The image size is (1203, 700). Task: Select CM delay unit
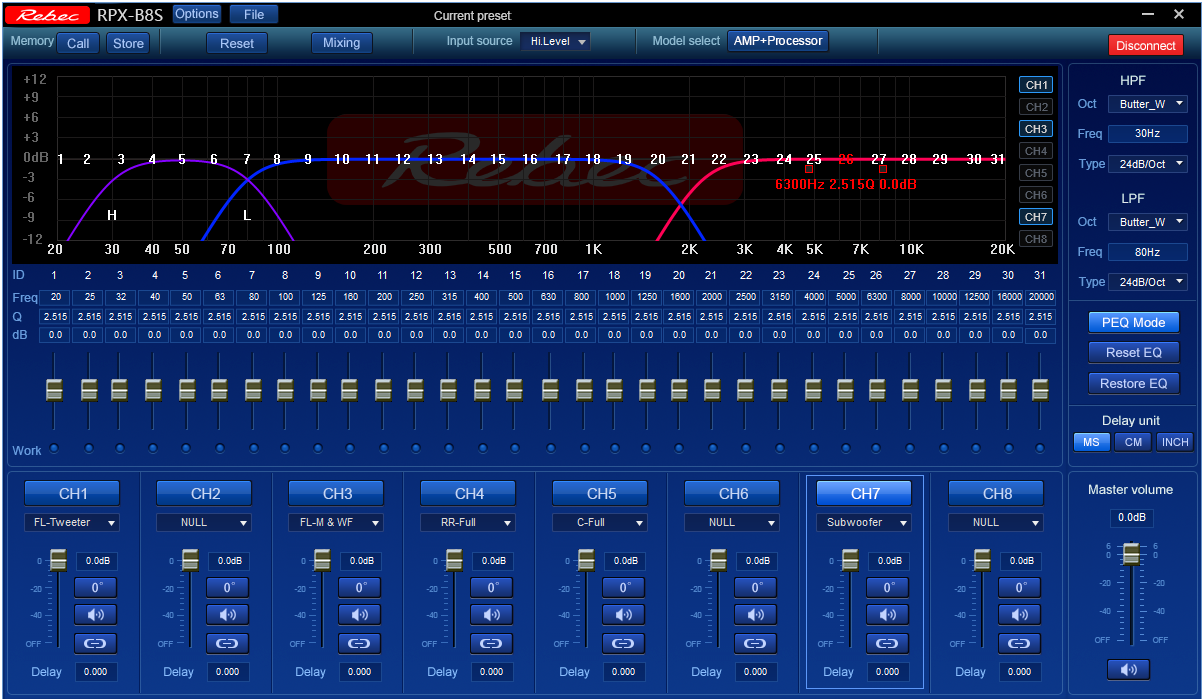[x=1133, y=442]
